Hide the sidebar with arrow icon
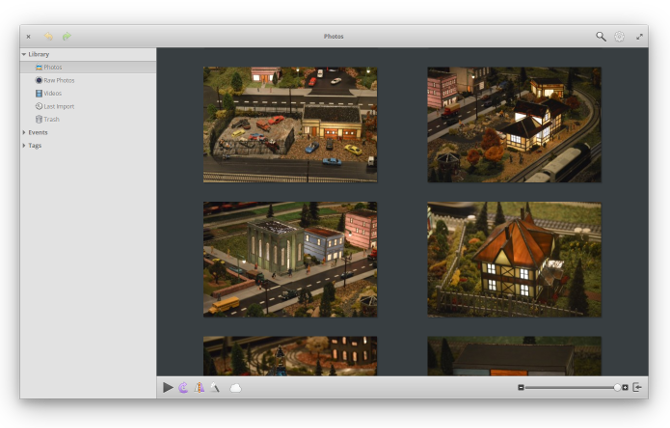This screenshot has width=670, height=428. pyautogui.click(x=637, y=387)
